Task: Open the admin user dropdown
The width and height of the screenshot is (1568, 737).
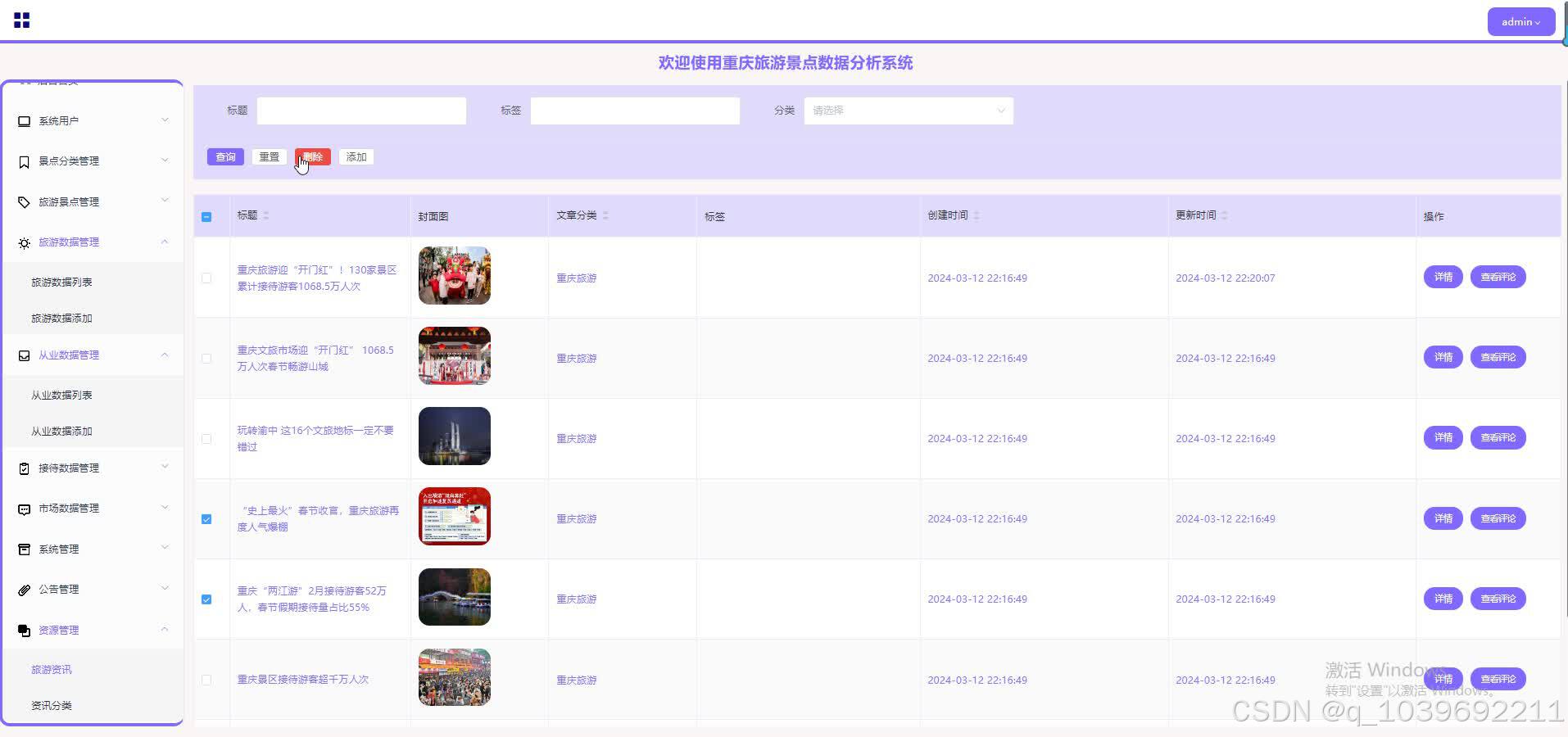Action: pyautogui.click(x=1520, y=22)
